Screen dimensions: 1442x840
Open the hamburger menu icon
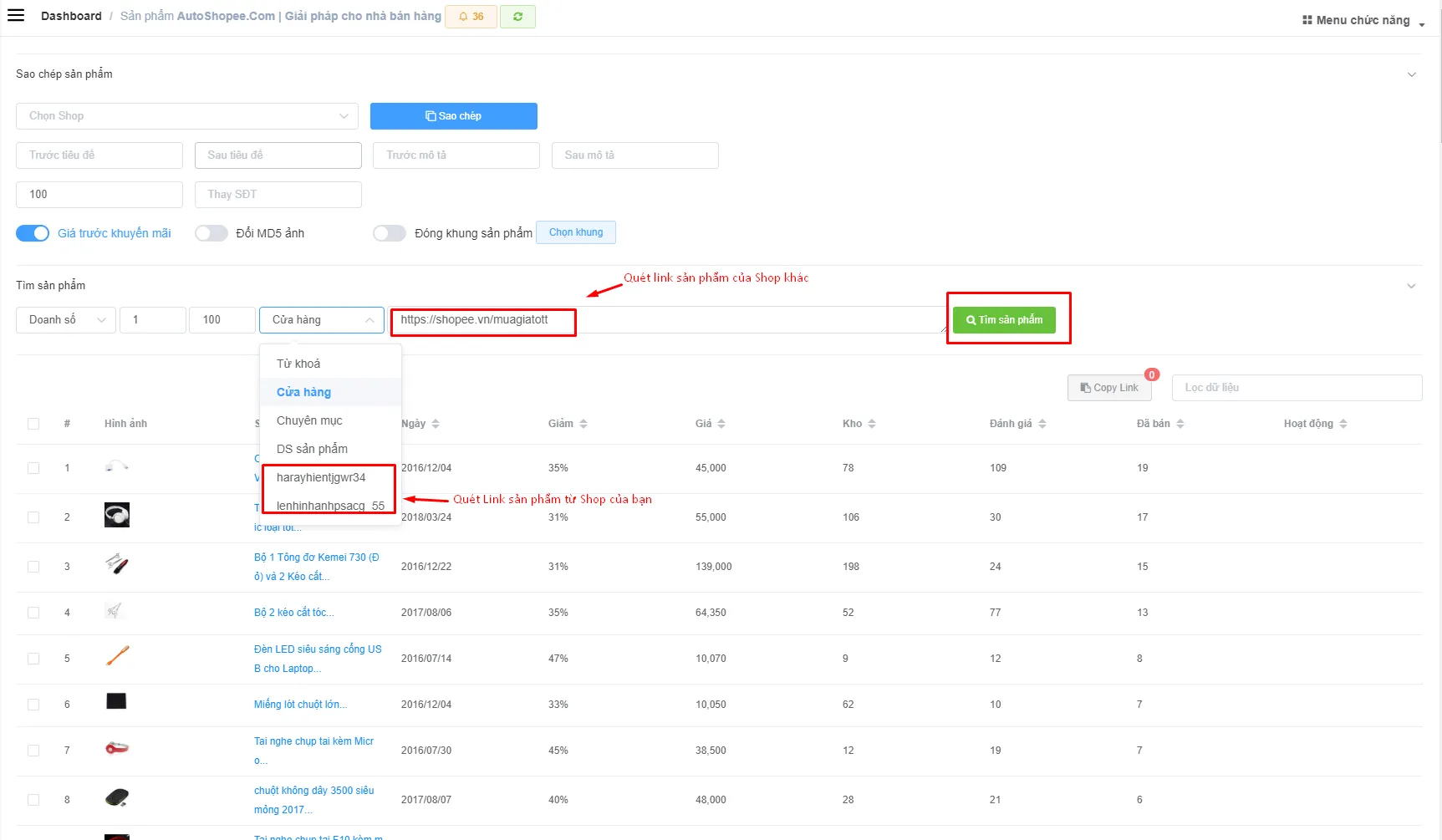pyautogui.click(x=16, y=15)
